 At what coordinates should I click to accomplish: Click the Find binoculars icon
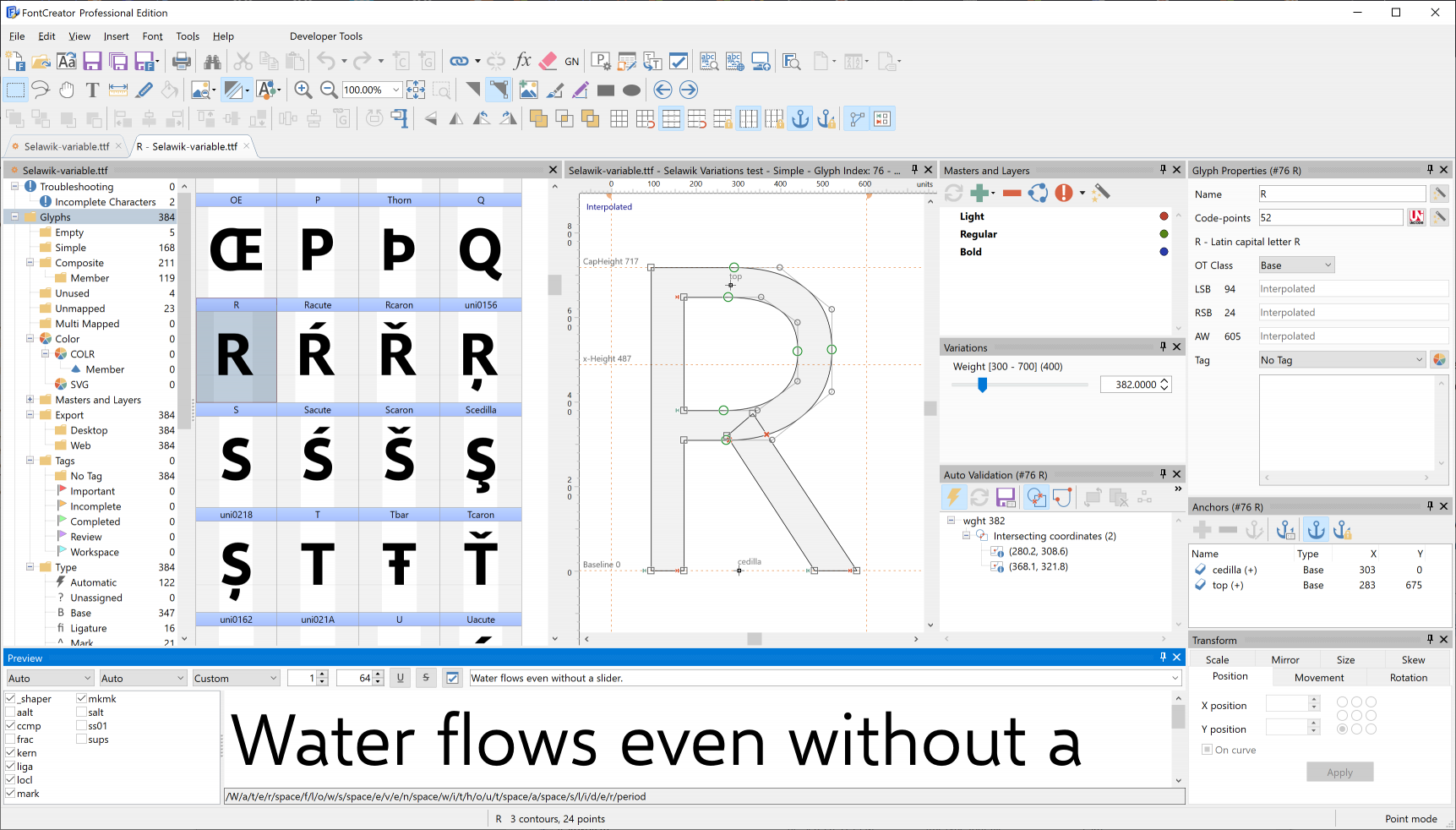(x=212, y=61)
